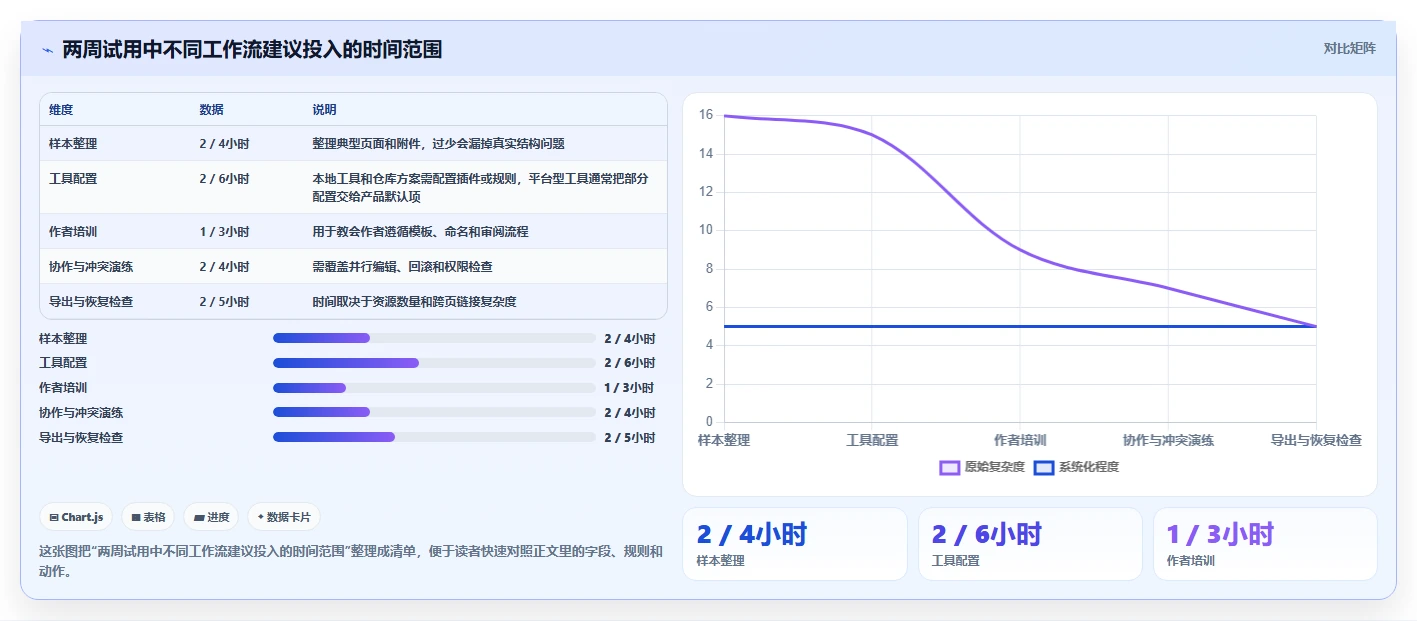Click the 导出与恢复检查 progress bar
Screen dimensions: 1417x621
point(434,437)
